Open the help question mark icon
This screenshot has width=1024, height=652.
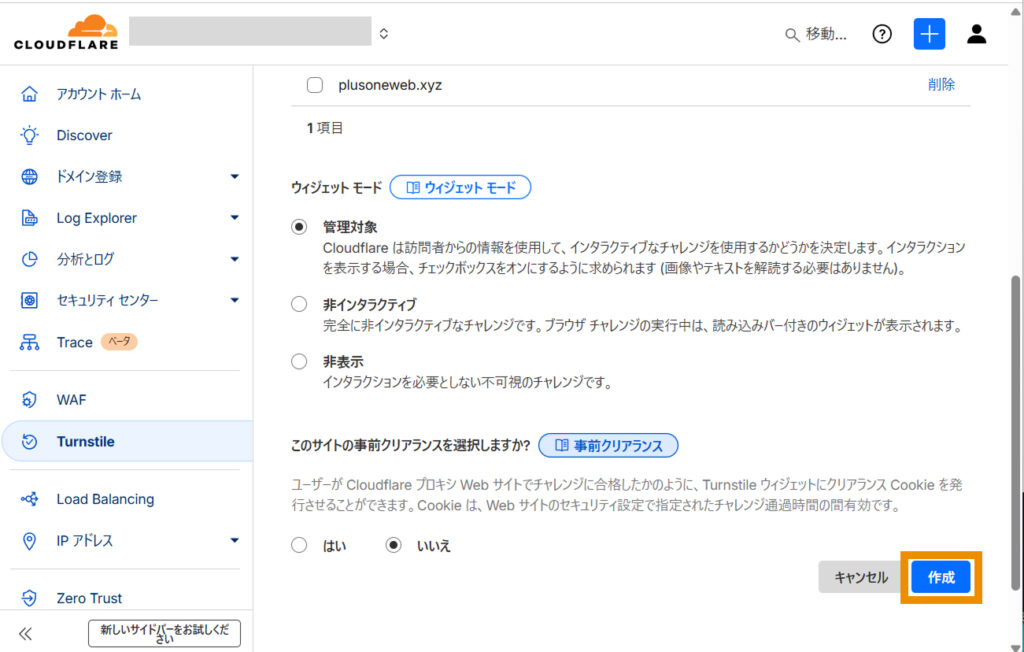coord(881,34)
